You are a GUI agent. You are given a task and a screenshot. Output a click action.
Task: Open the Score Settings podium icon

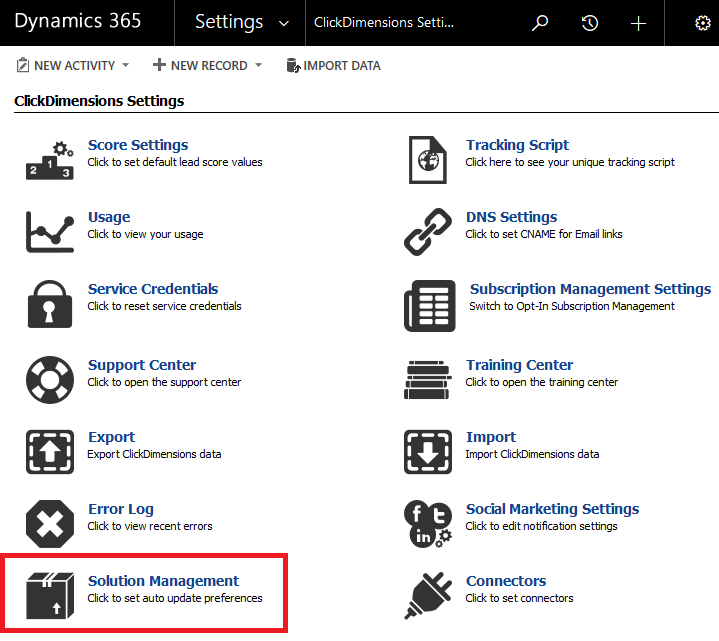(x=50, y=160)
